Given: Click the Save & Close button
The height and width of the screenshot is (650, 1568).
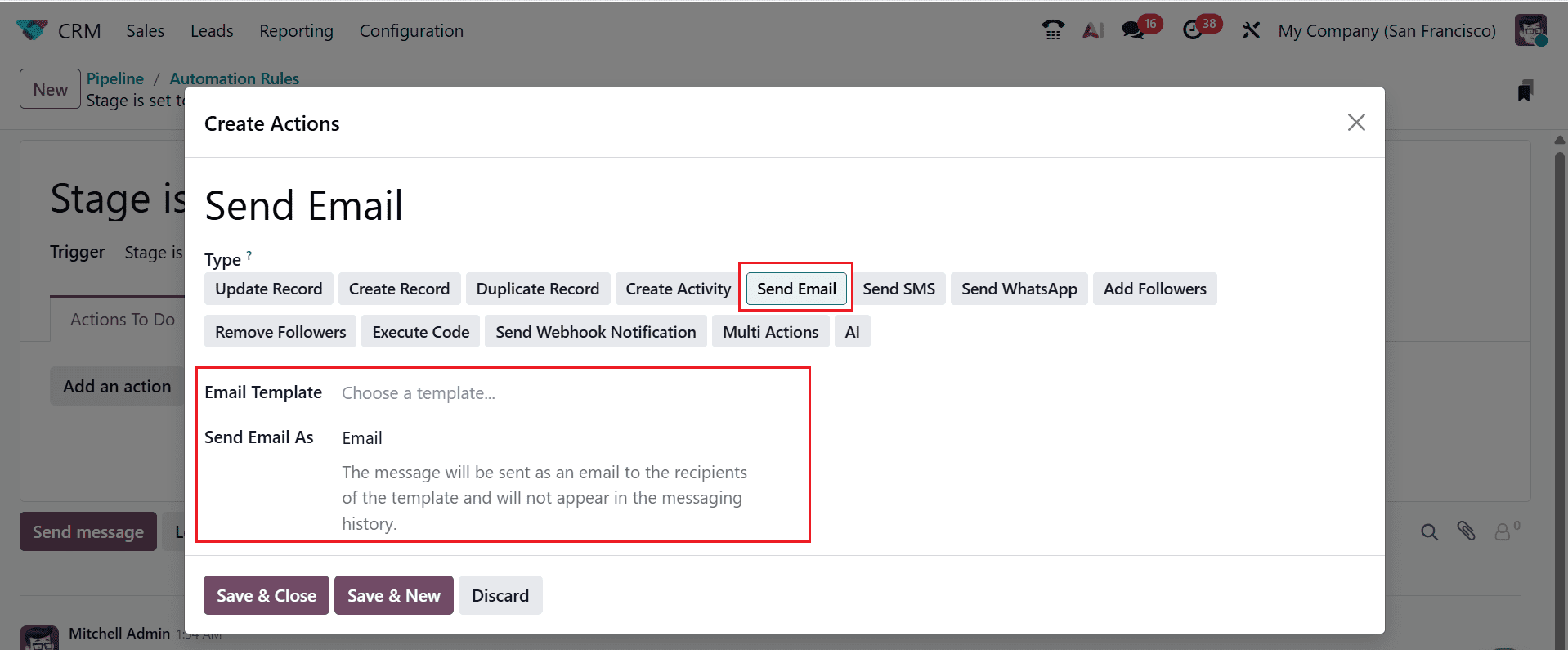Looking at the screenshot, I should coord(267,595).
